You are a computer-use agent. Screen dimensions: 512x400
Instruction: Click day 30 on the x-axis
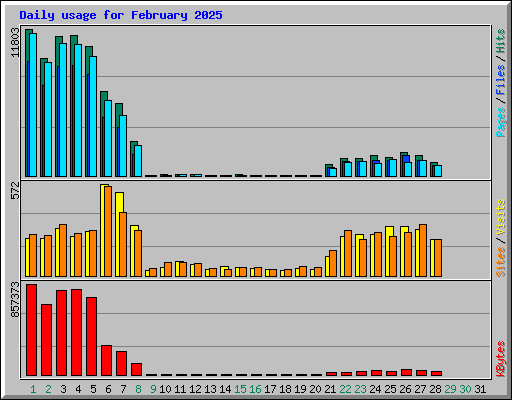tap(465, 389)
